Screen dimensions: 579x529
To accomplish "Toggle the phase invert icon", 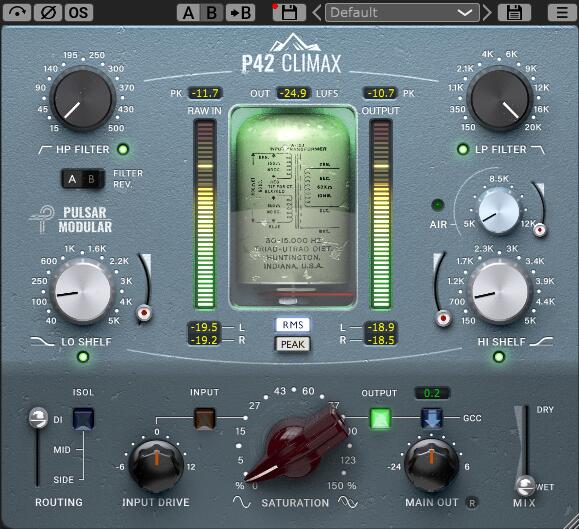I will [48, 13].
